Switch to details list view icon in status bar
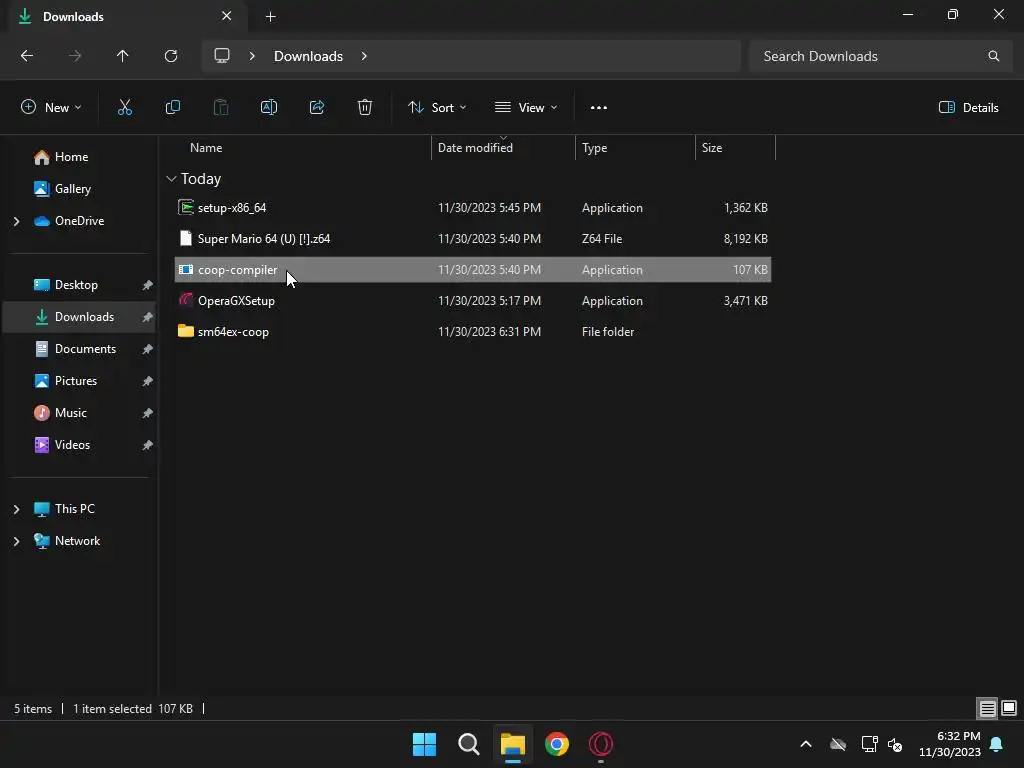Image resolution: width=1024 pixels, height=768 pixels. click(x=987, y=708)
